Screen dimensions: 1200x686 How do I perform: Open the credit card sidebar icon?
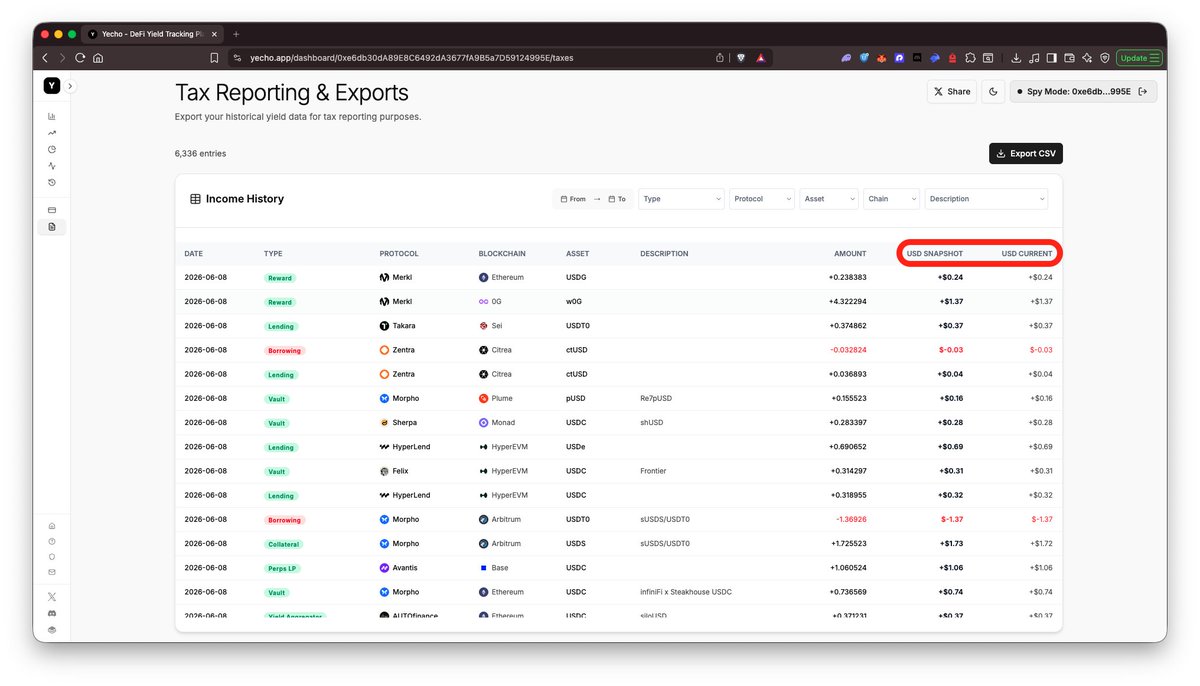click(x=52, y=210)
